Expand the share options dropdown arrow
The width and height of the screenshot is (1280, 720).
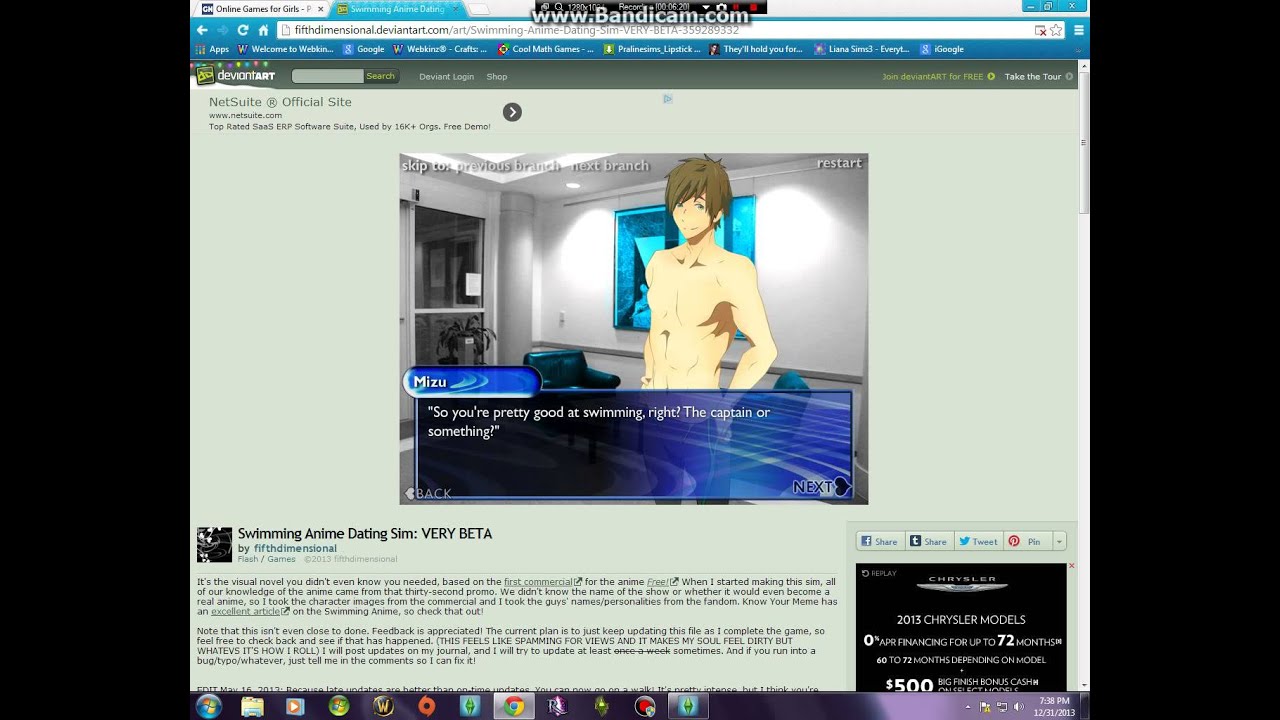point(1059,541)
